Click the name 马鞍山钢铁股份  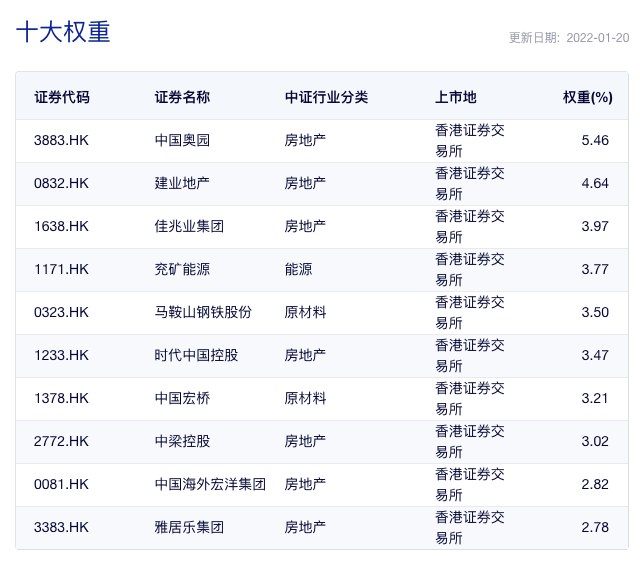pyautogui.click(x=203, y=312)
